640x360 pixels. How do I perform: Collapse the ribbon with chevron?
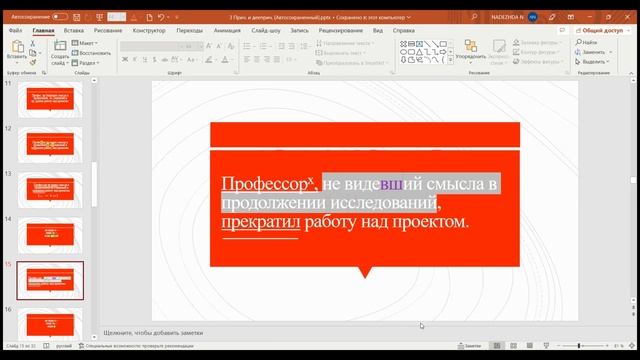click(631, 73)
